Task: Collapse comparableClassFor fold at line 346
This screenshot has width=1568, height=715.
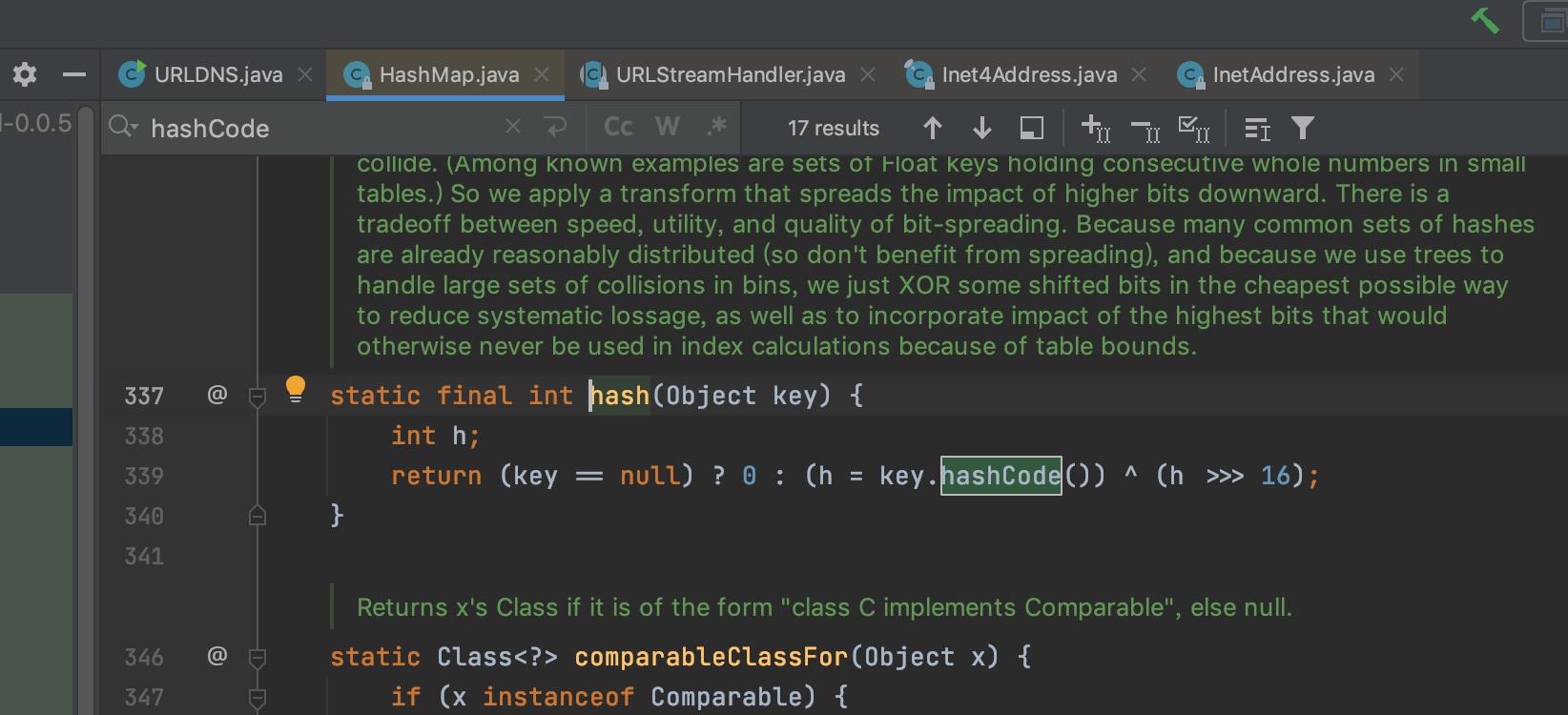Action: coord(258,658)
